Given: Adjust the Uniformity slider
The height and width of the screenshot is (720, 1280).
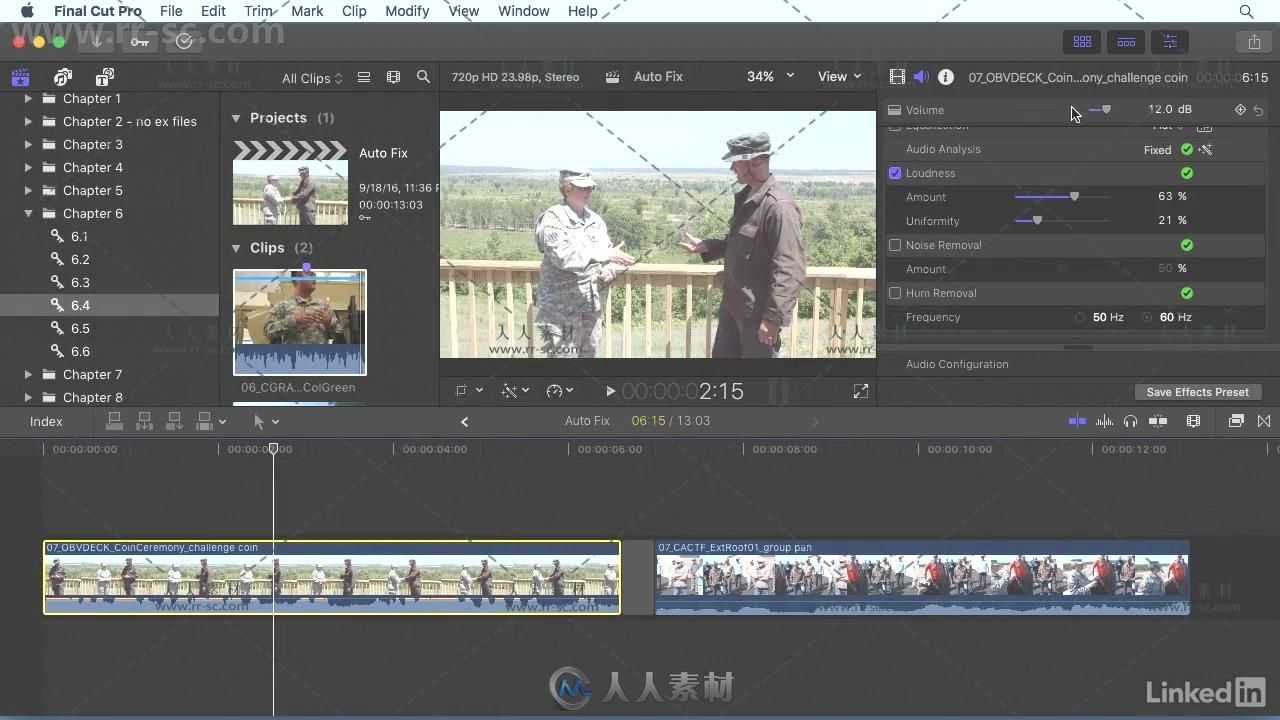Looking at the screenshot, I should click(1037, 221).
